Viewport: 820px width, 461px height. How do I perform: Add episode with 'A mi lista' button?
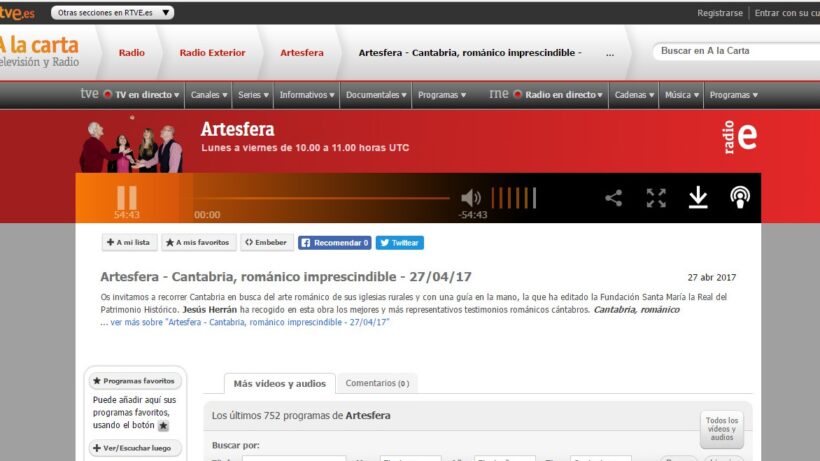coord(129,243)
